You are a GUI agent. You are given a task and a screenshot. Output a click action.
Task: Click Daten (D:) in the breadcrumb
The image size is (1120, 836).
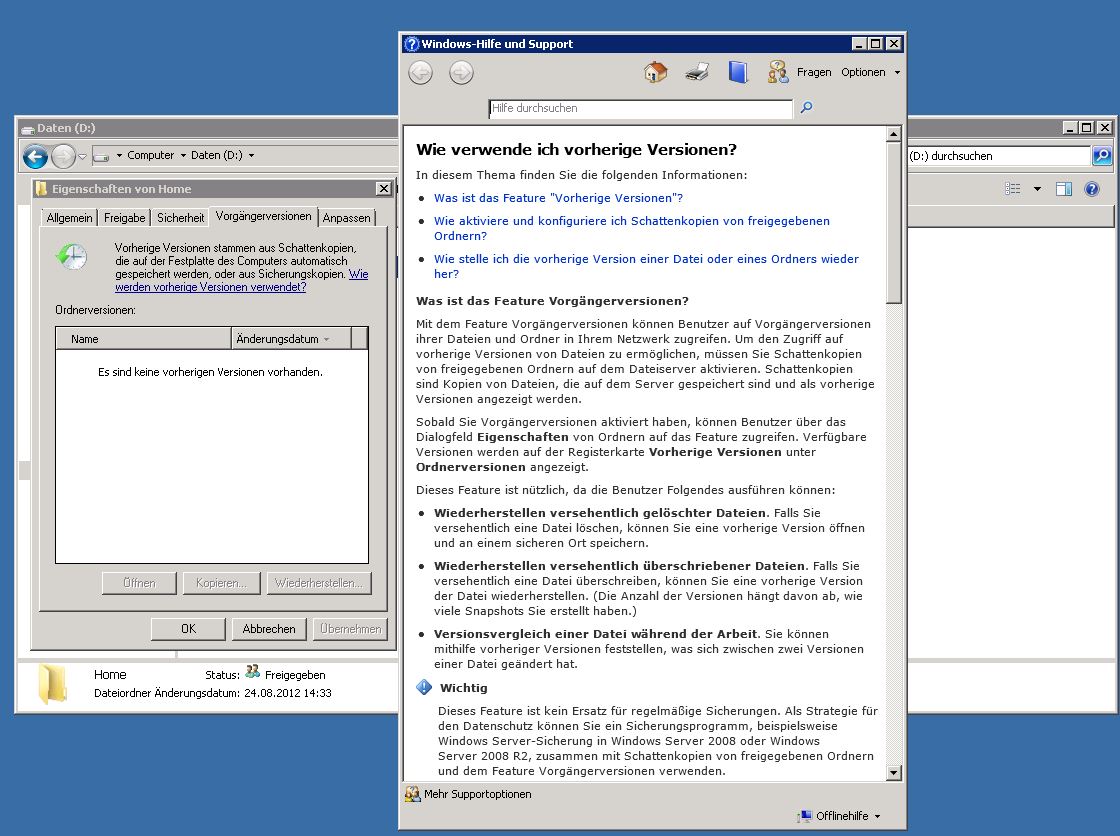tap(216, 155)
